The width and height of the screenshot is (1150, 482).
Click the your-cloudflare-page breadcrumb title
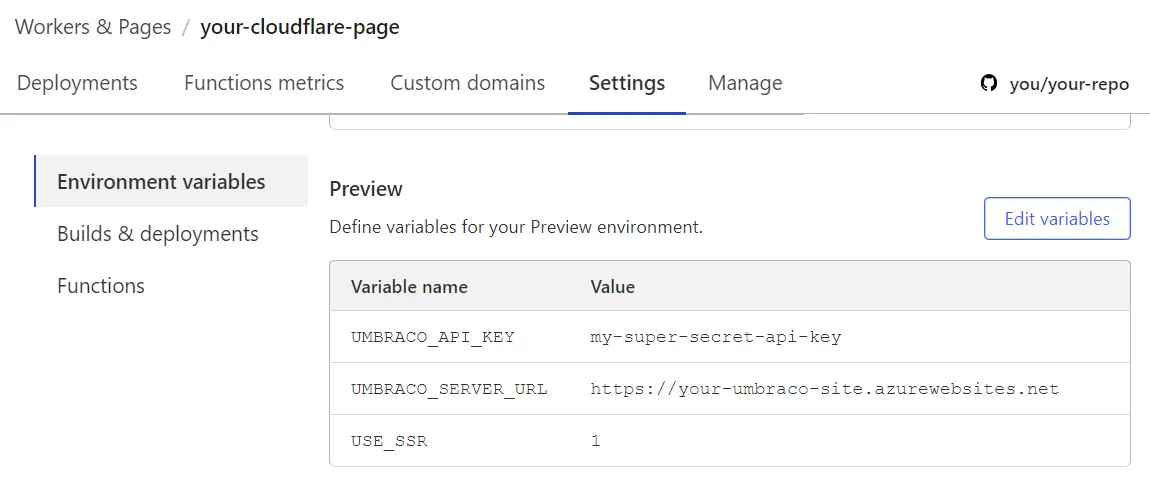[x=299, y=27]
